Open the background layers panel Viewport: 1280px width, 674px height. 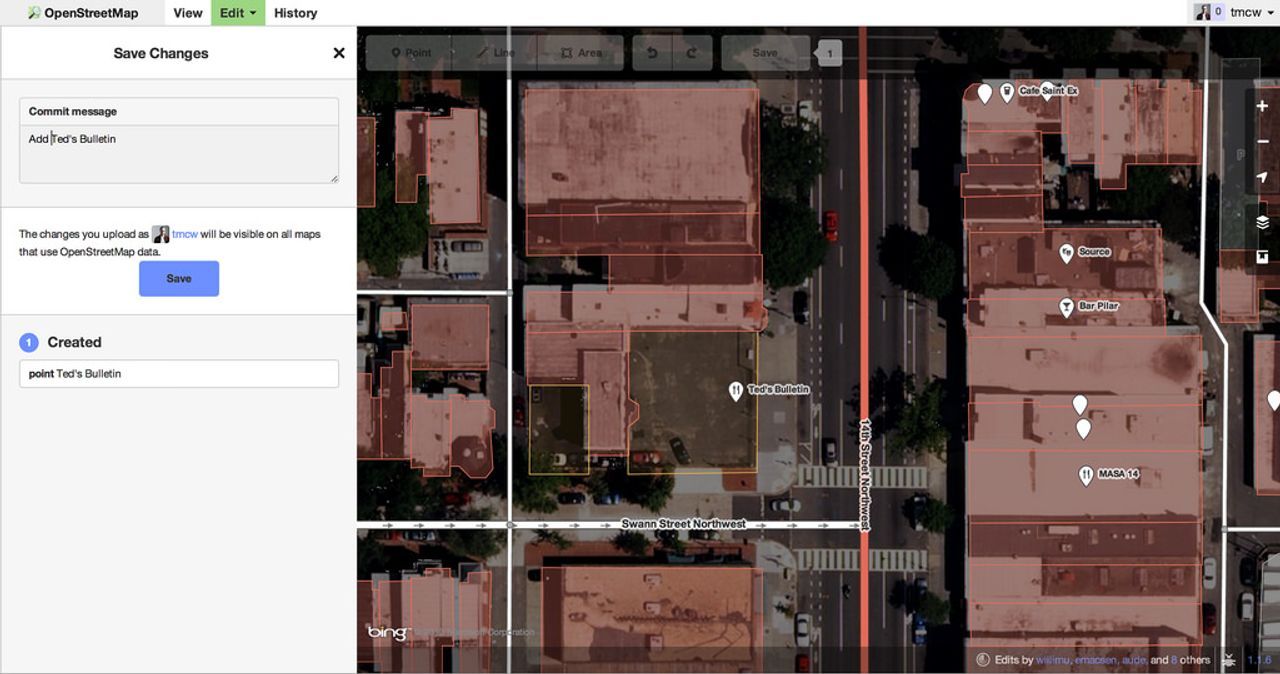coord(1262,222)
